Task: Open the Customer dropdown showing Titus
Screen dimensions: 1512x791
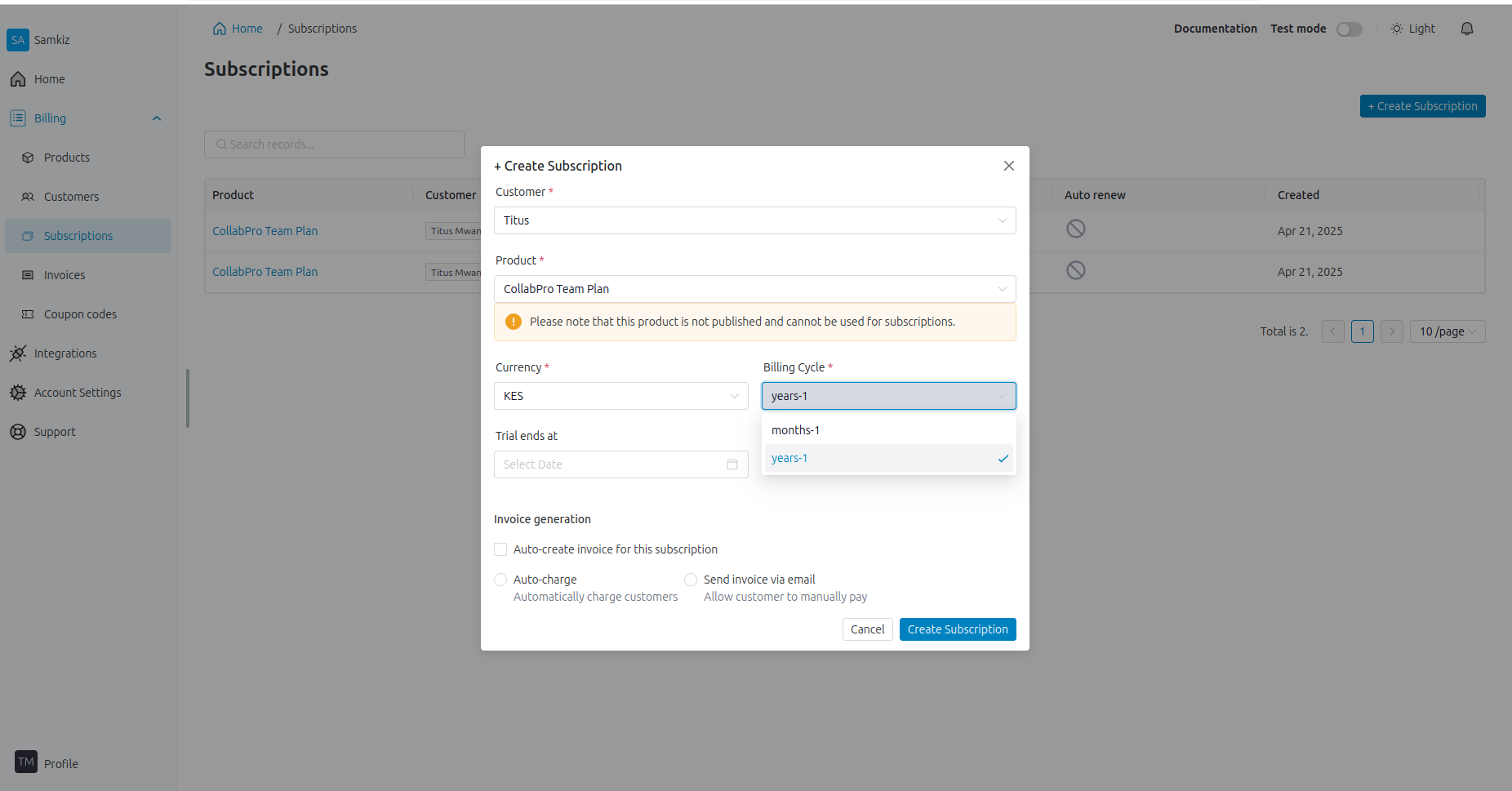Action: click(x=754, y=220)
